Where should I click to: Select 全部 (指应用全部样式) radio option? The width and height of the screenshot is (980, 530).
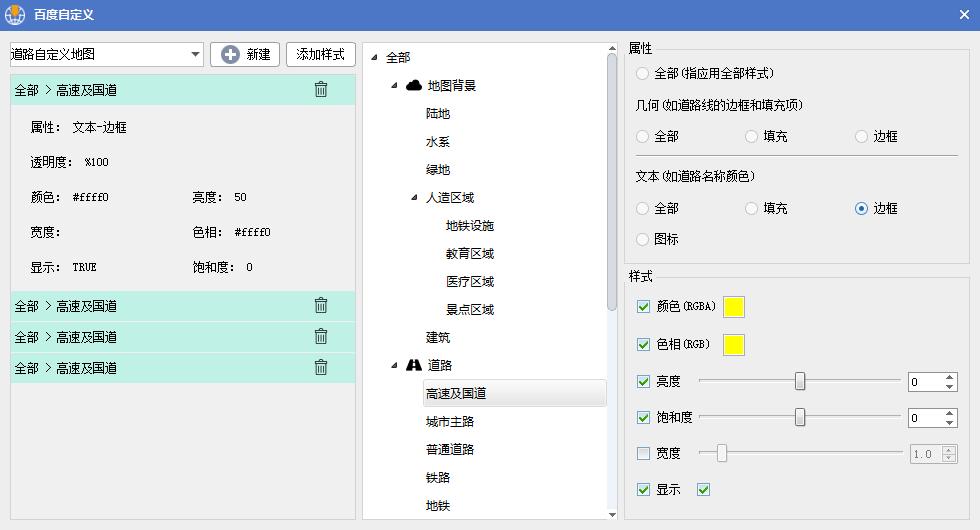pos(642,73)
